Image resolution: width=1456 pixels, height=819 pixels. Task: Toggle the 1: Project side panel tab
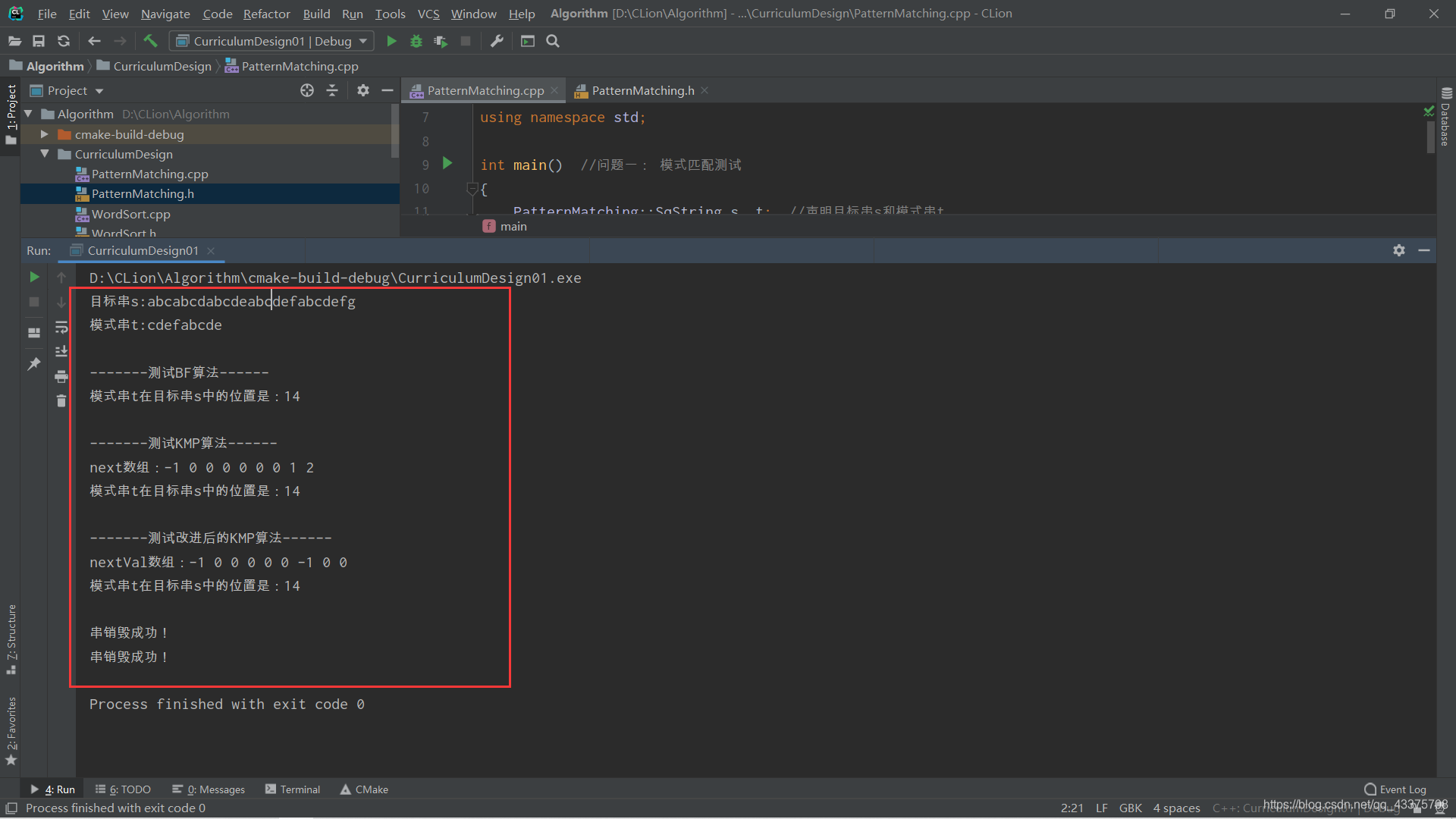pos(11,115)
